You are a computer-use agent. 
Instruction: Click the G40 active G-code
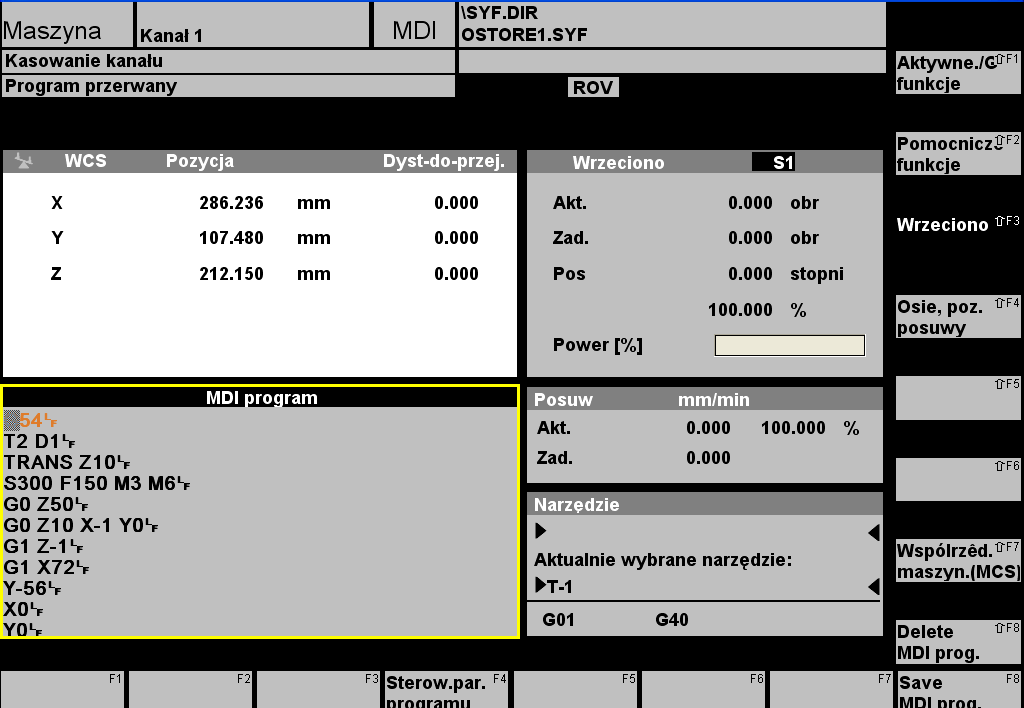tap(672, 620)
